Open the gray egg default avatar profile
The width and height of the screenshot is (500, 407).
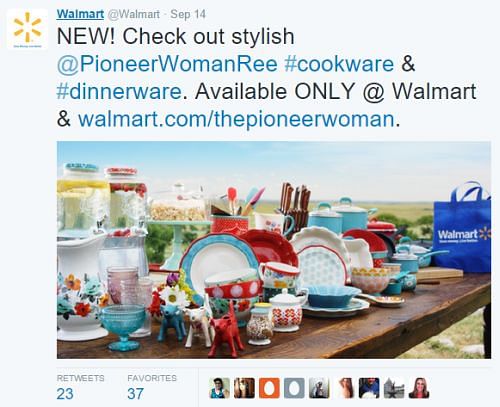coord(294,388)
